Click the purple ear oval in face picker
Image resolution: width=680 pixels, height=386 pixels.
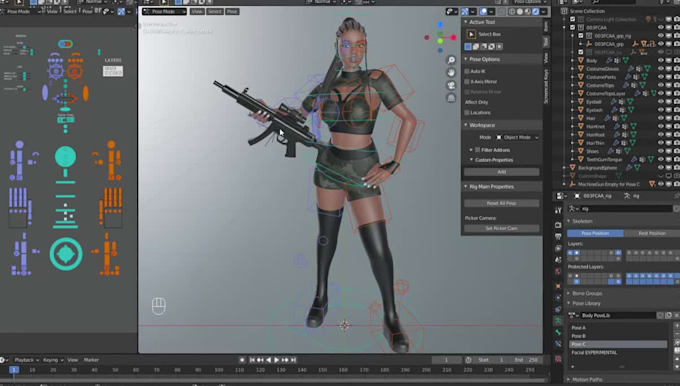[45, 93]
